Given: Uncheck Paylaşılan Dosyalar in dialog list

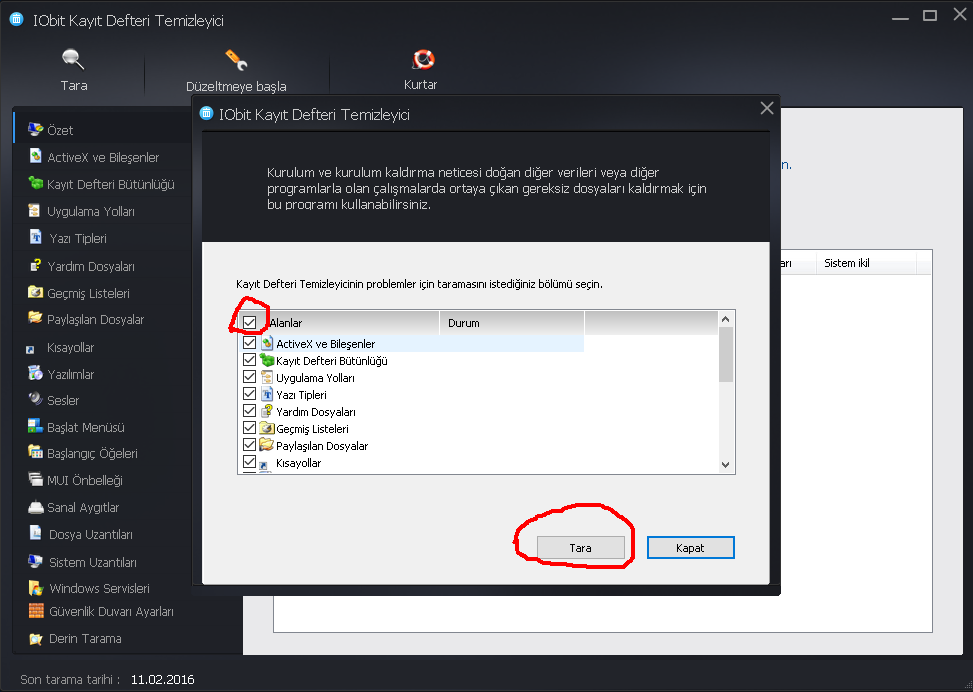Looking at the screenshot, I should [249, 444].
